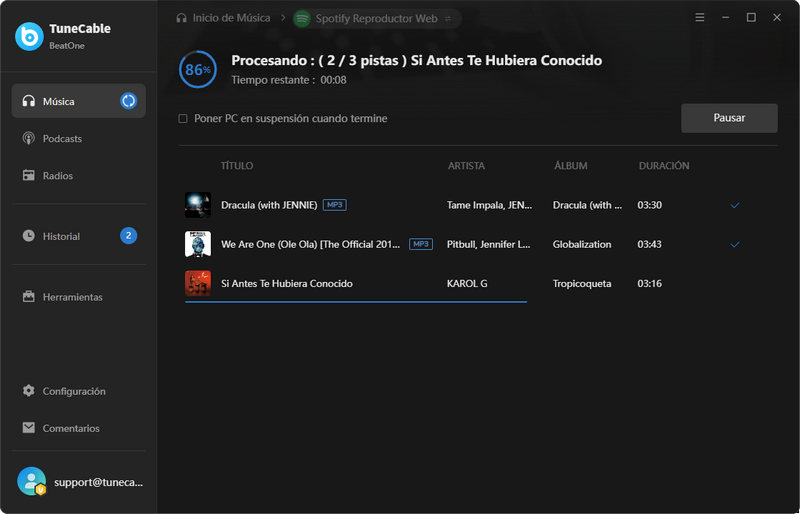Click the user account avatar icon
The width and height of the screenshot is (800, 514).
(32, 481)
